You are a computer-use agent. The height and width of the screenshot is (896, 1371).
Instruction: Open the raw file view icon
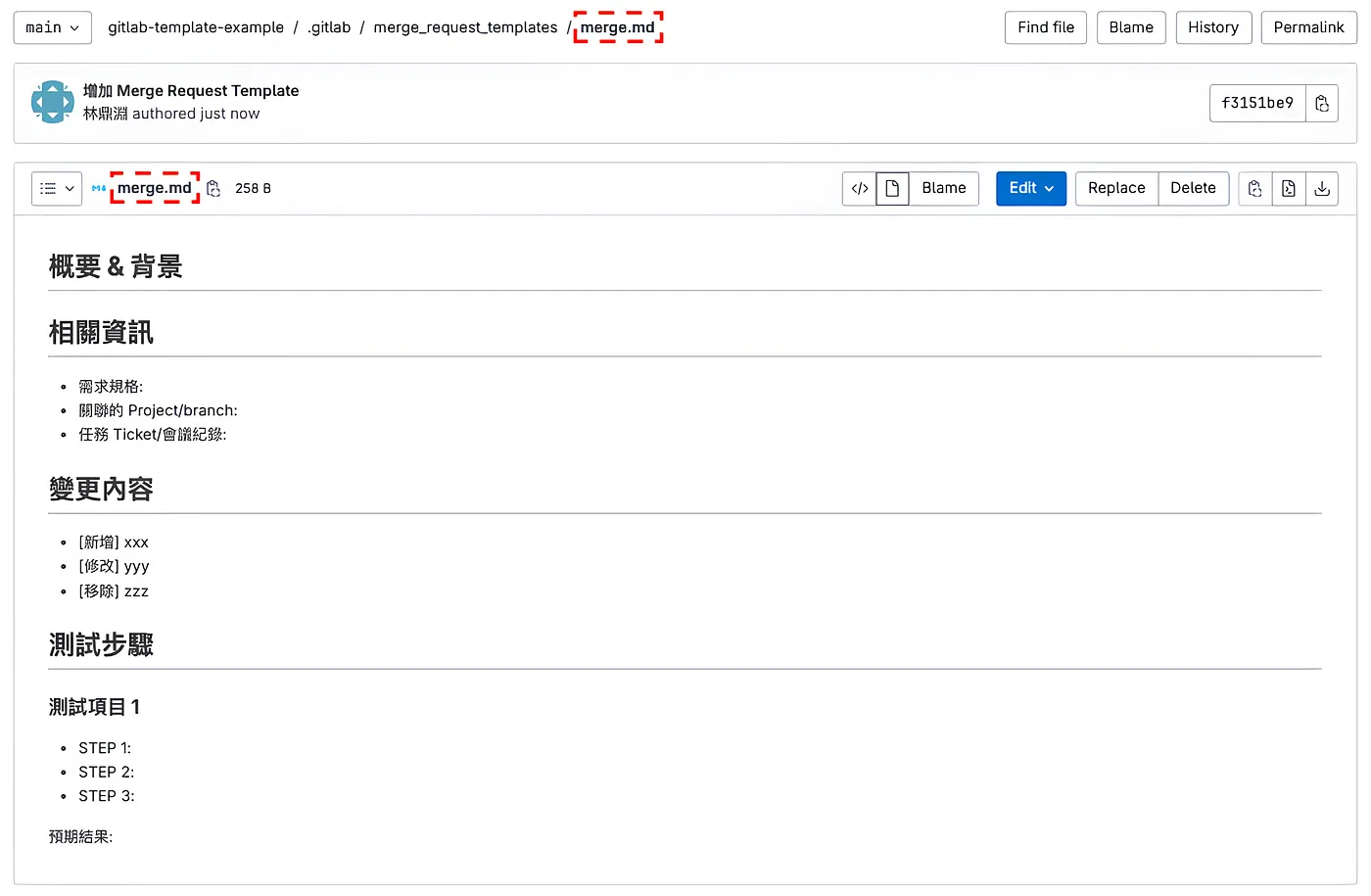[x=1289, y=188]
